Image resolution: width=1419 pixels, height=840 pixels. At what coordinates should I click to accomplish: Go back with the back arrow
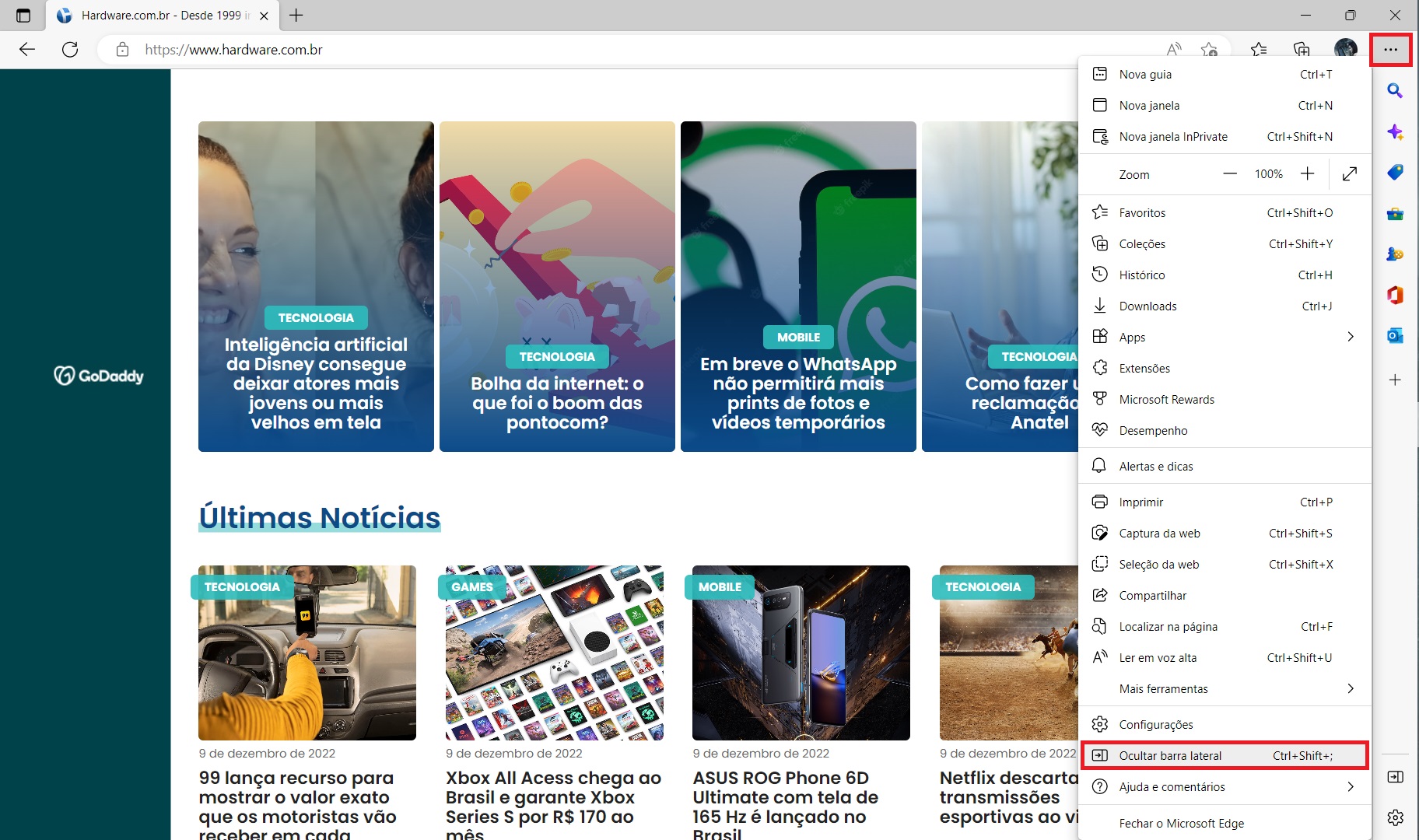pos(27,50)
